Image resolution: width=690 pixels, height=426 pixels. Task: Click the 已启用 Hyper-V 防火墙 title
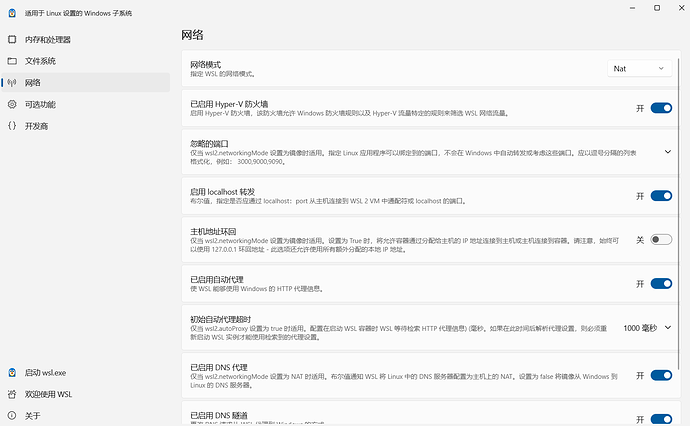point(229,104)
